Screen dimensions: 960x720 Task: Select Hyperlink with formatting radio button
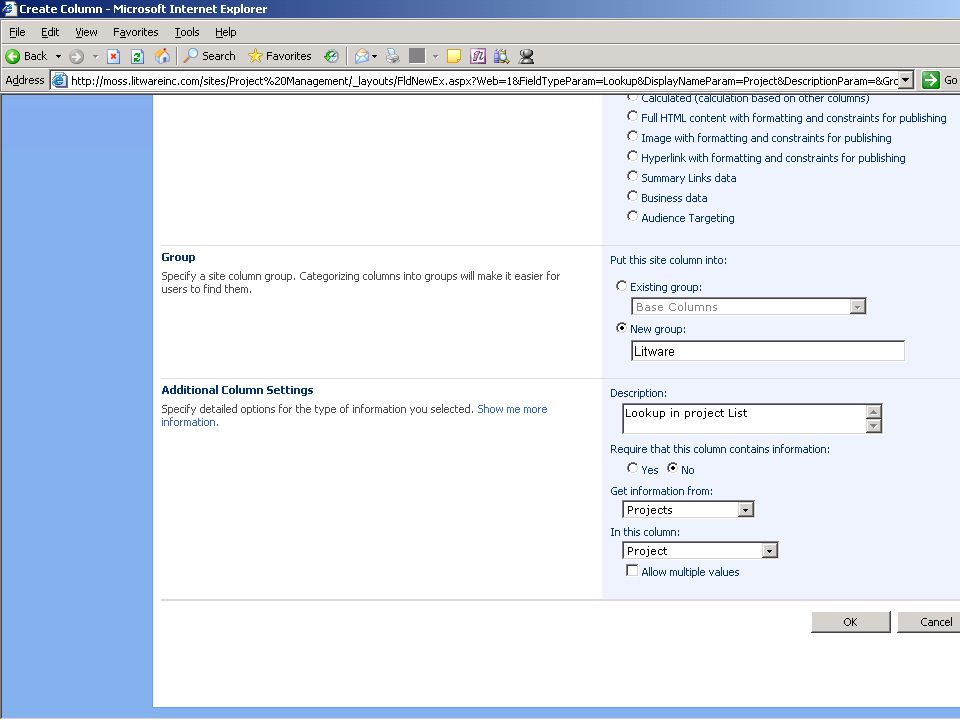(x=632, y=157)
